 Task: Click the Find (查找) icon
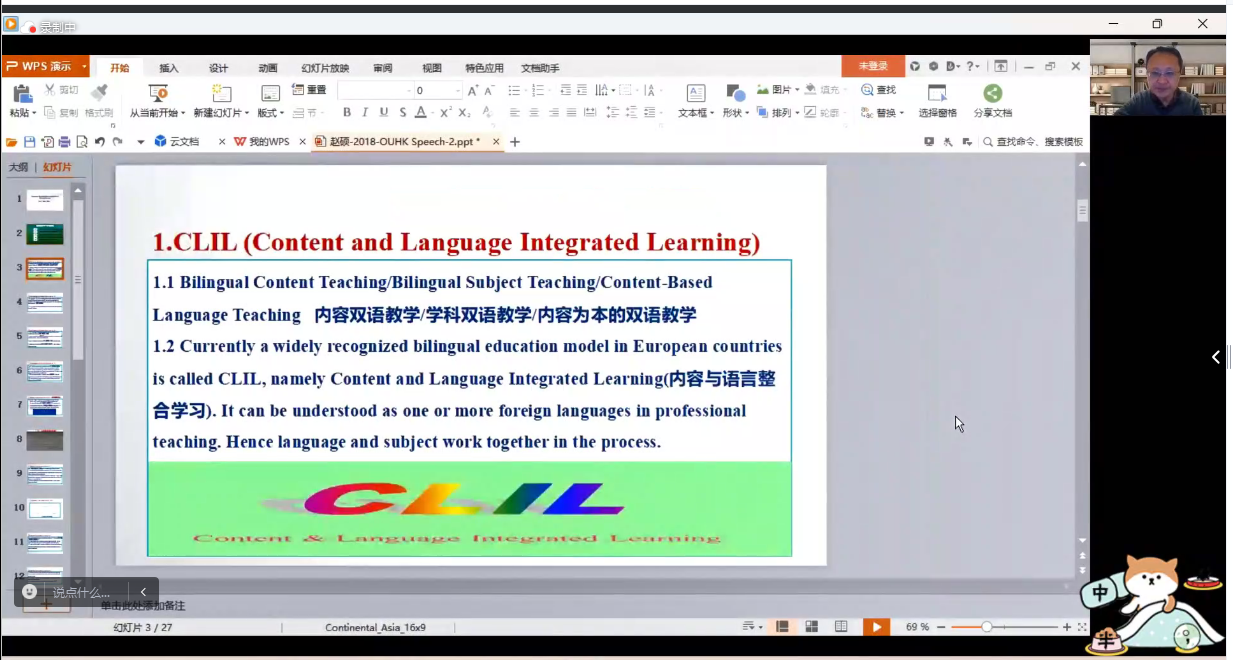867,90
